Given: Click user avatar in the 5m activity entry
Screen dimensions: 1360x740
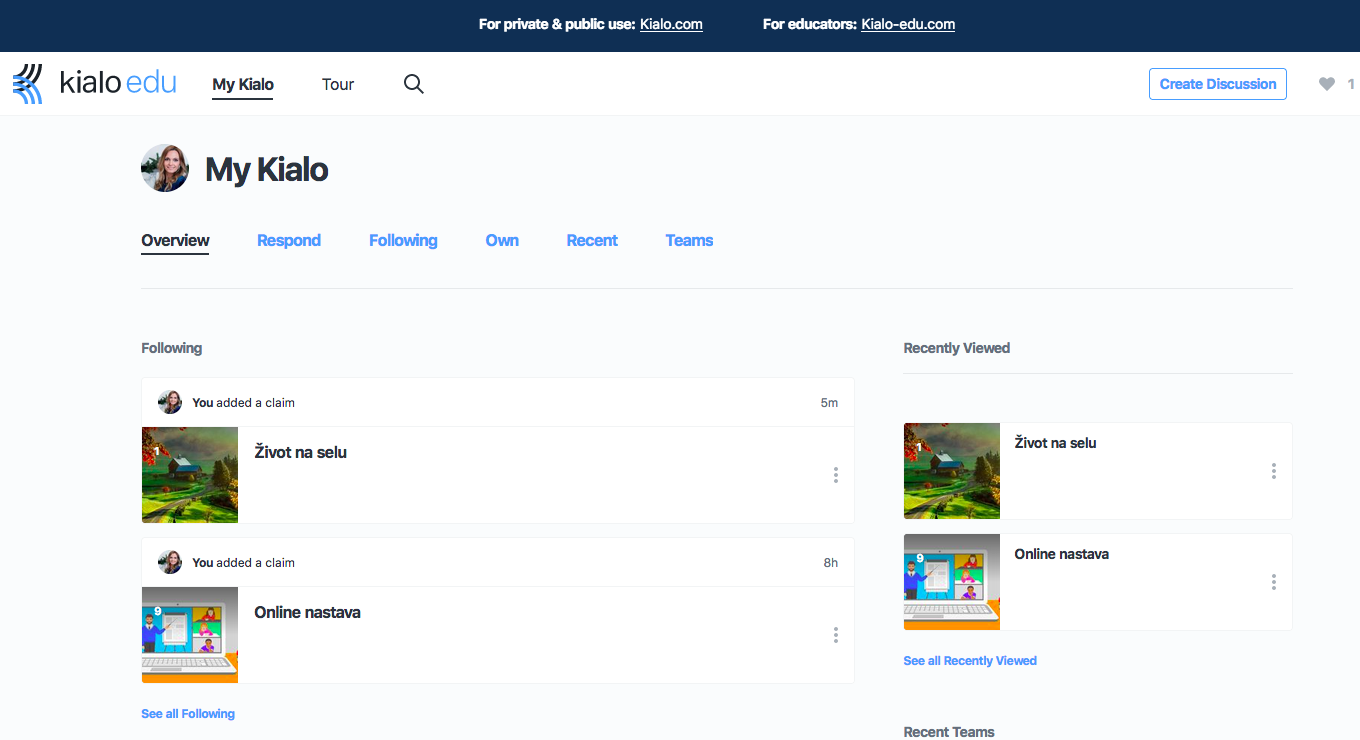Looking at the screenshot, I should [x=170, y=402].
